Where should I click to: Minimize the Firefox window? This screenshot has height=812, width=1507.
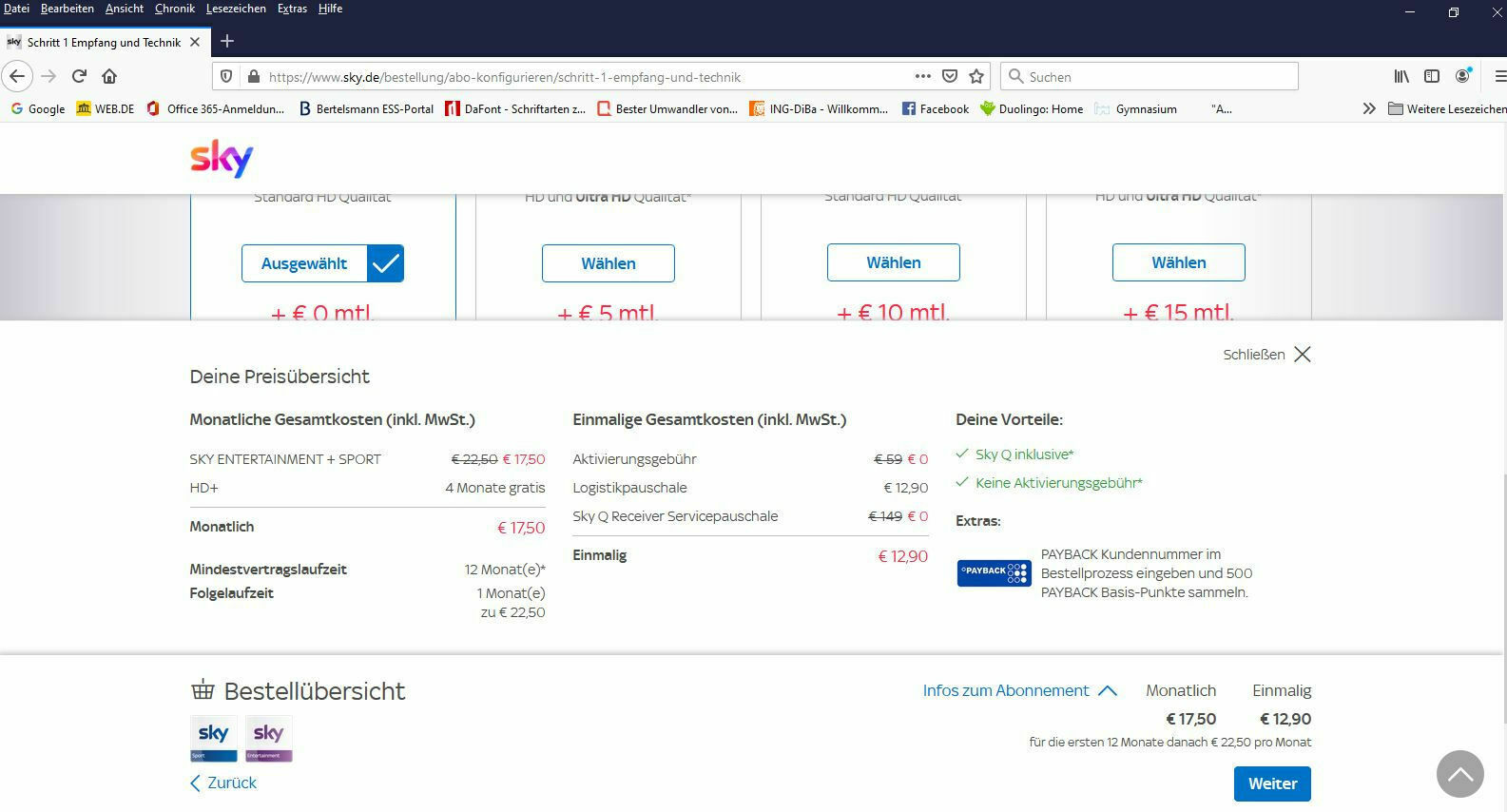tap(1410, 12)
